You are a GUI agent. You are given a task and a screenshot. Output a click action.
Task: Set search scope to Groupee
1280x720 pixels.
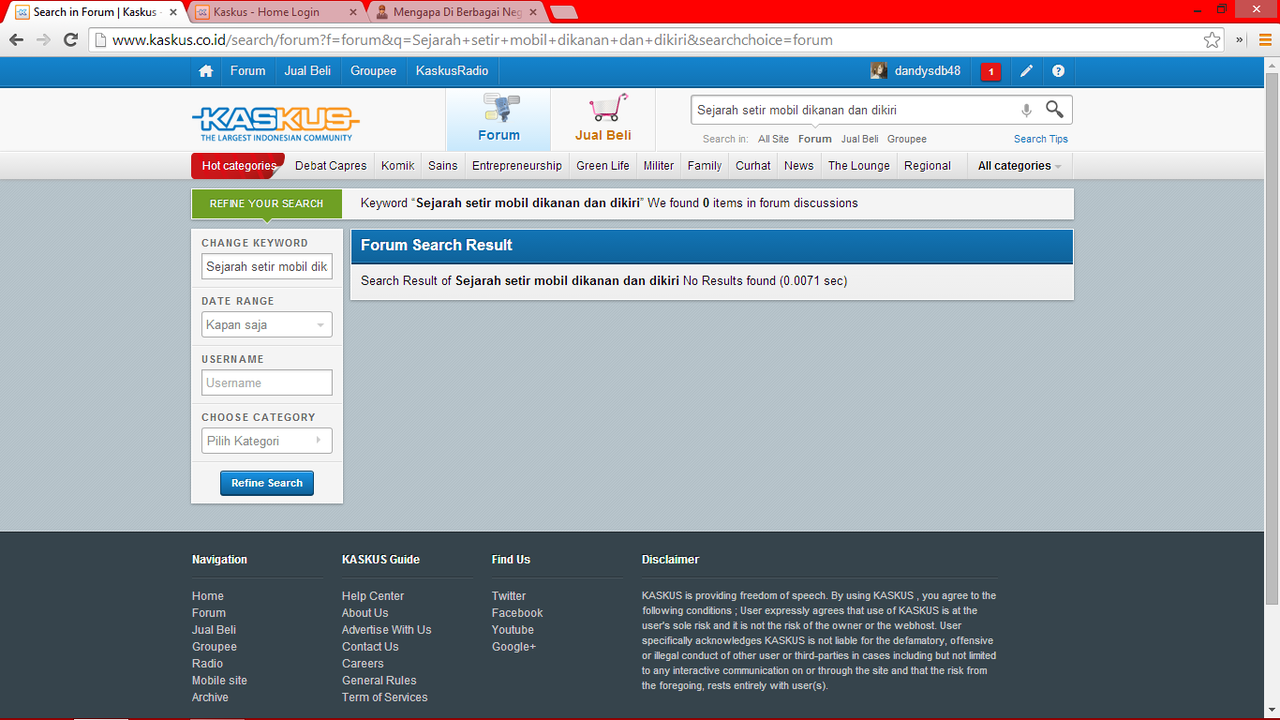(907, 139)
